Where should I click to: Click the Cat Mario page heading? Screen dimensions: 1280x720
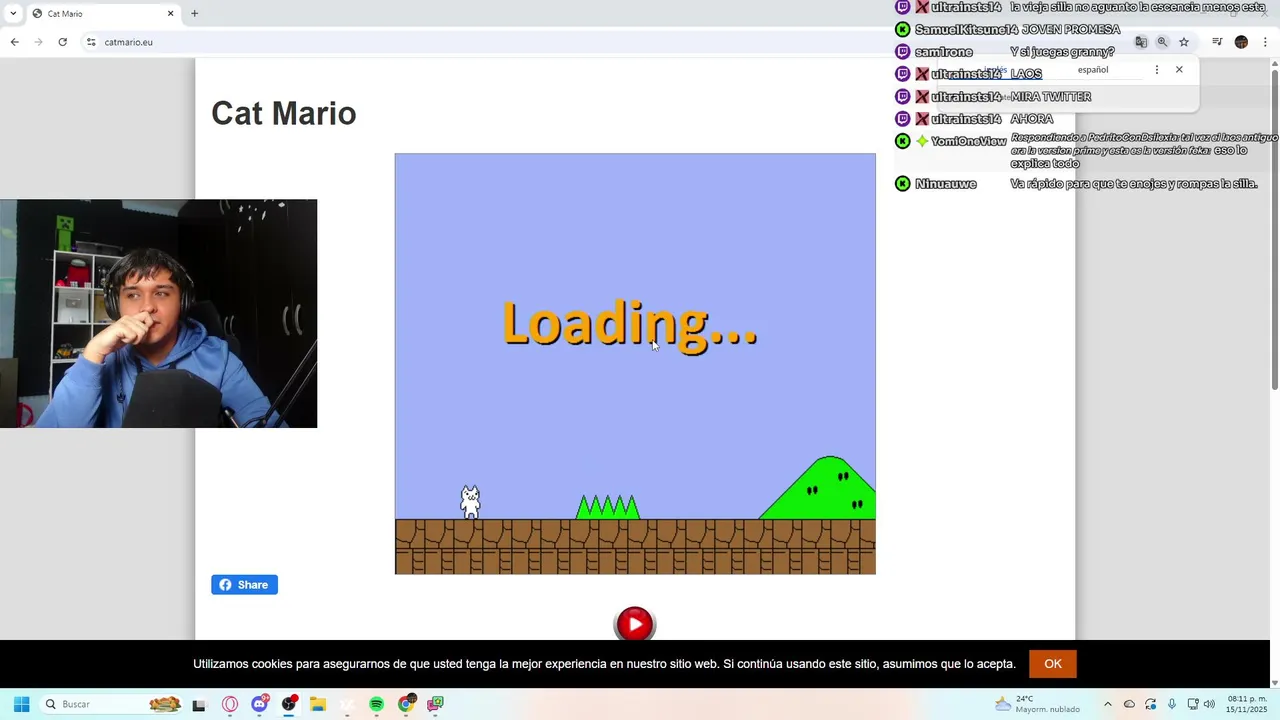(284, 113)
